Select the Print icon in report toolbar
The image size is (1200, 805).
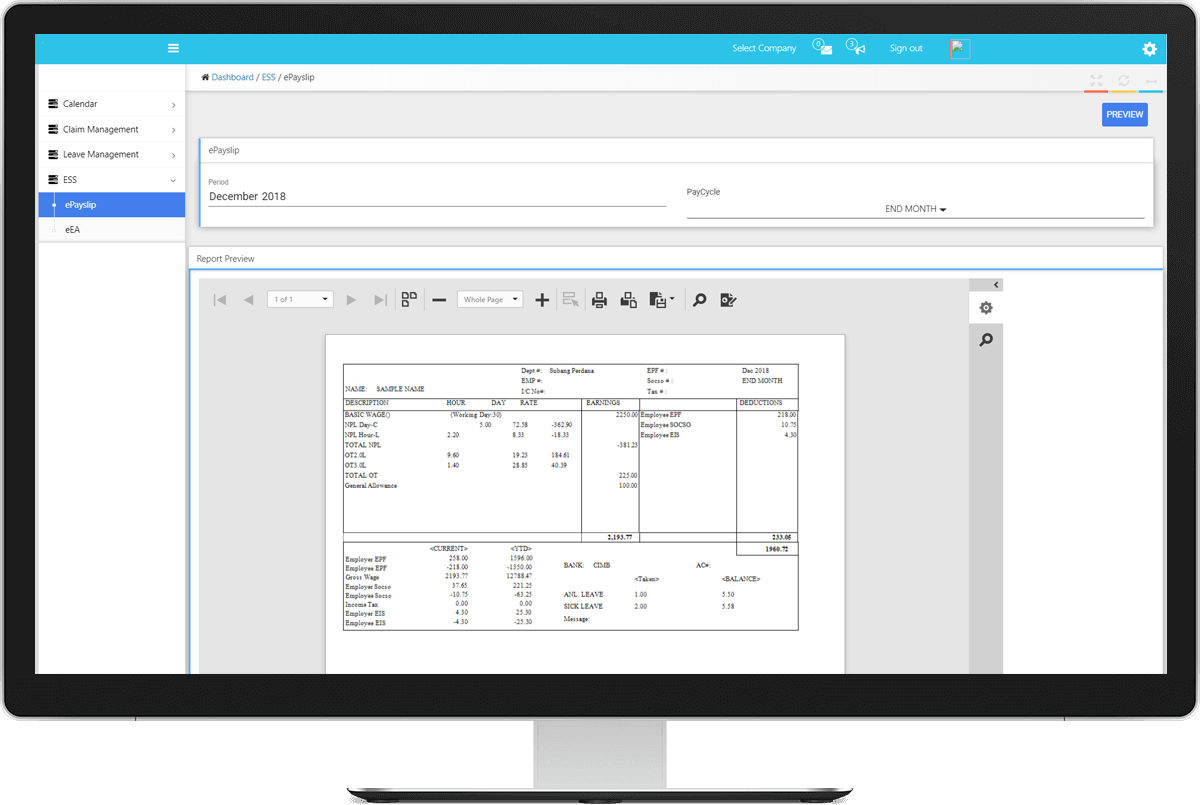point(599,299)
